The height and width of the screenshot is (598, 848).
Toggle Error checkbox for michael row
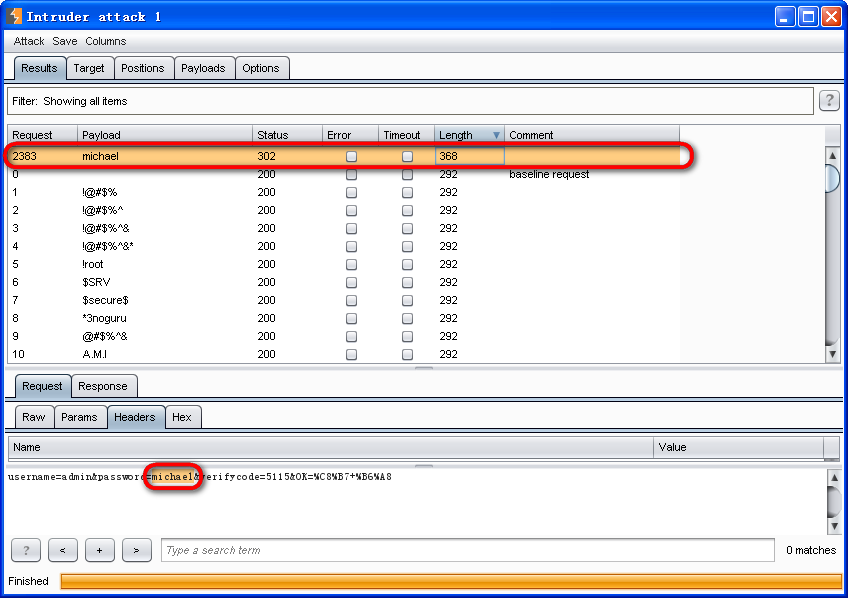pyautogui.click(x=352, y=156)
